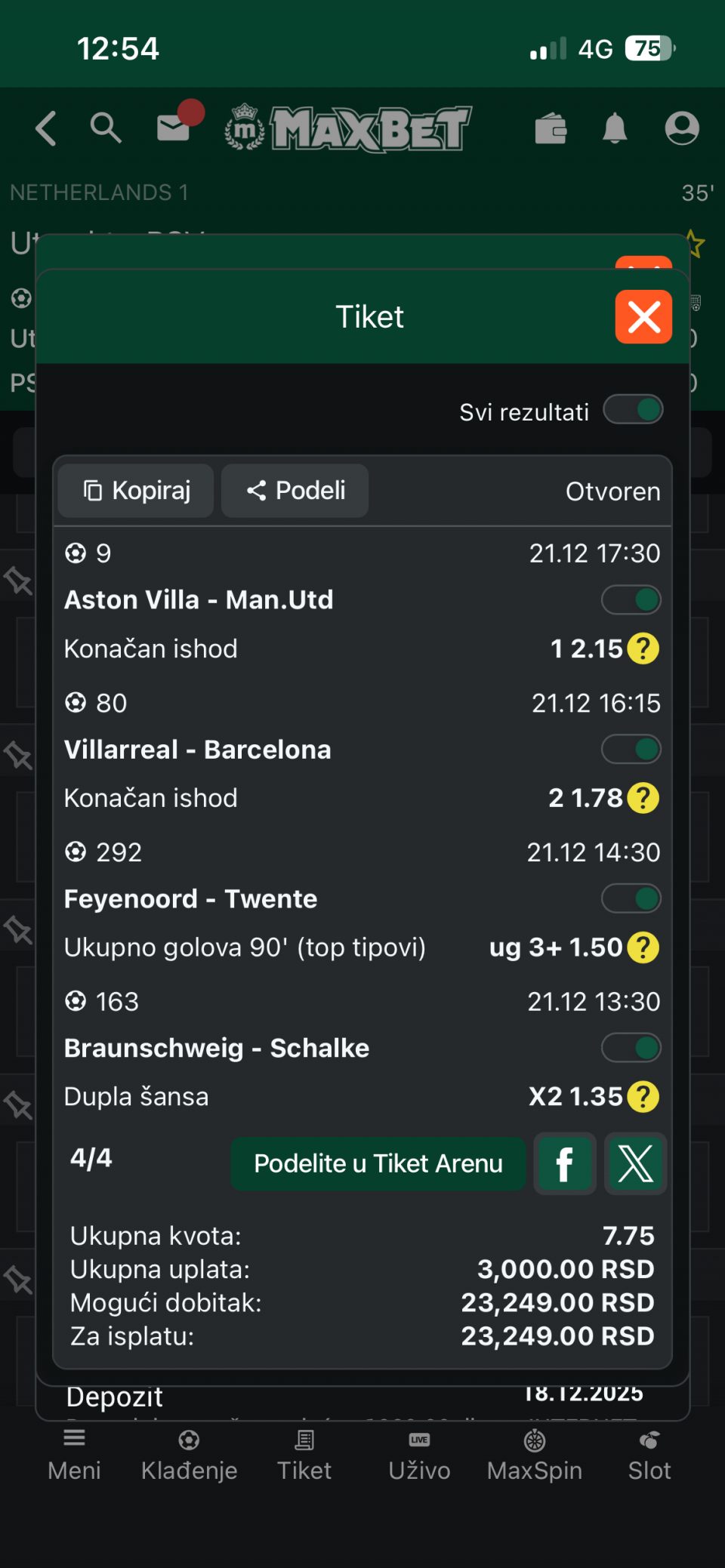Viewport: 725px width, 1568px height.
Task: Open the user profile icon
Action: 681,128
